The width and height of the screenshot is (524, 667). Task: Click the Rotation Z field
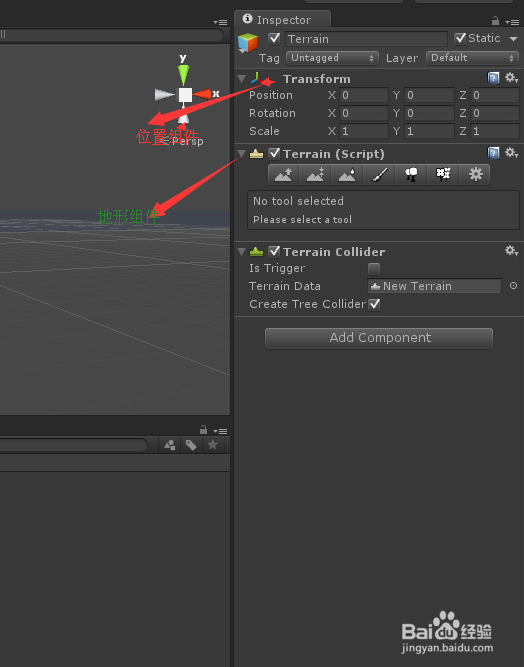[x=494, y=113]
